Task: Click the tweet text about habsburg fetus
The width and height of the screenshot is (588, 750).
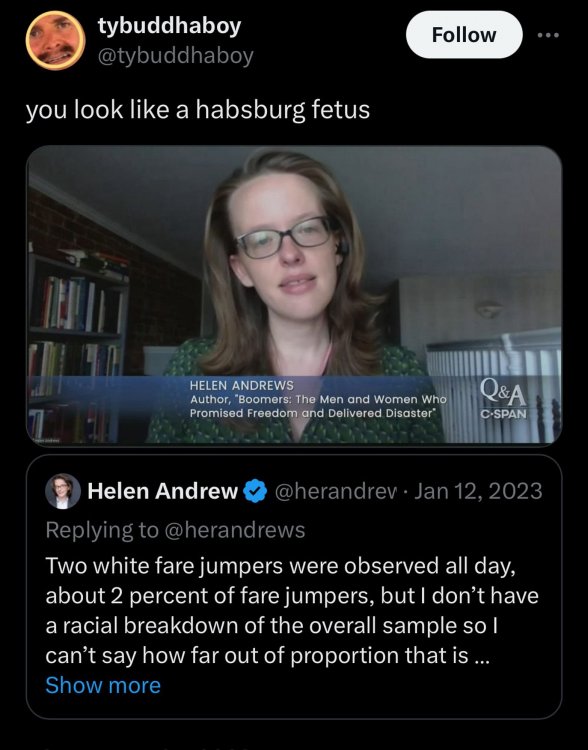Action: pyautogui.click(x=198, y=110)
